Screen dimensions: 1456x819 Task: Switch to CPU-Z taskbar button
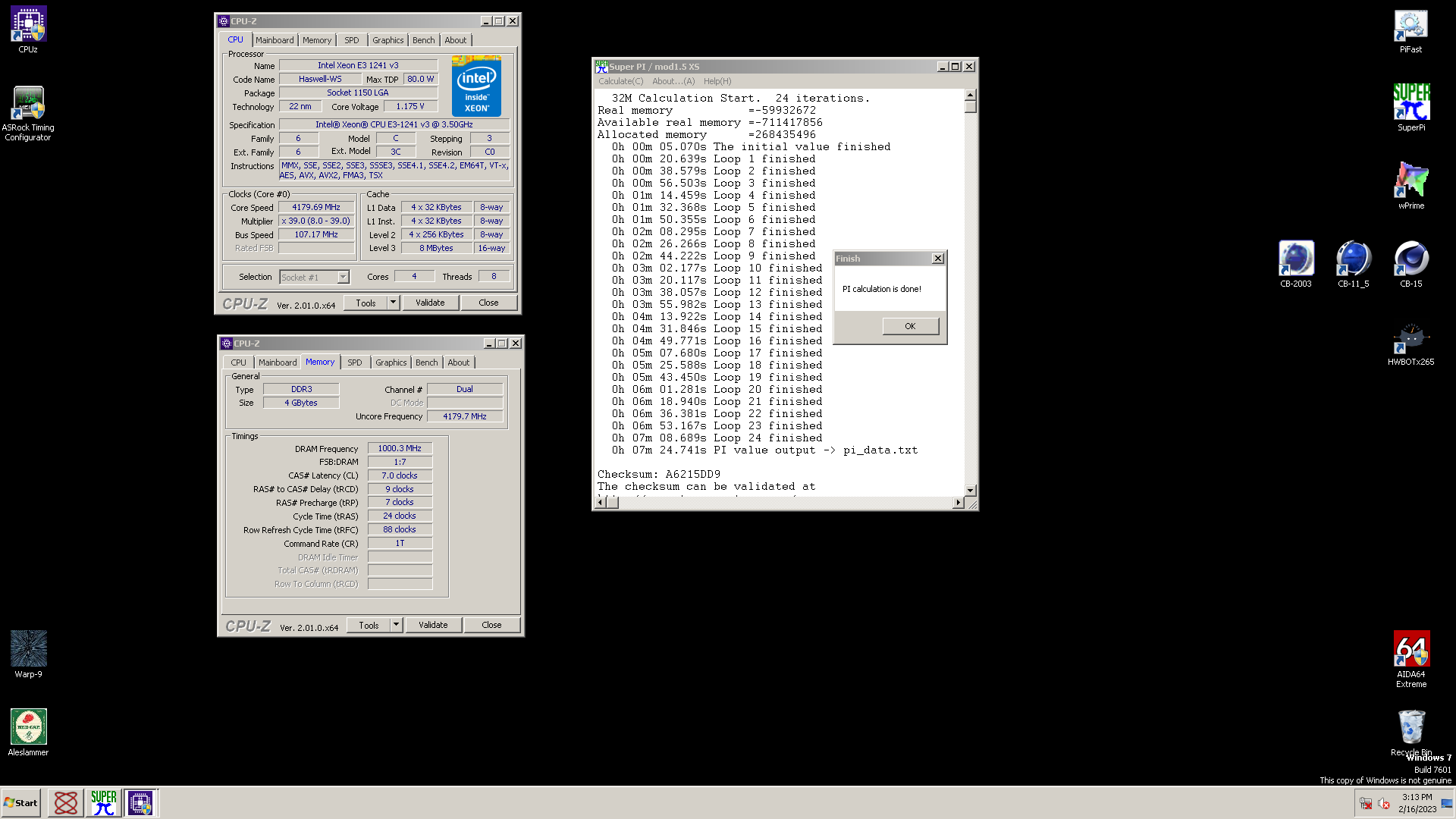tap(140, 802)
